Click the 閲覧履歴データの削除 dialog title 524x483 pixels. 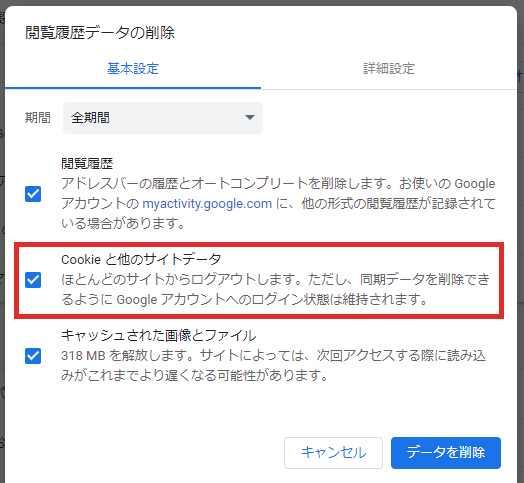point(100,33)
